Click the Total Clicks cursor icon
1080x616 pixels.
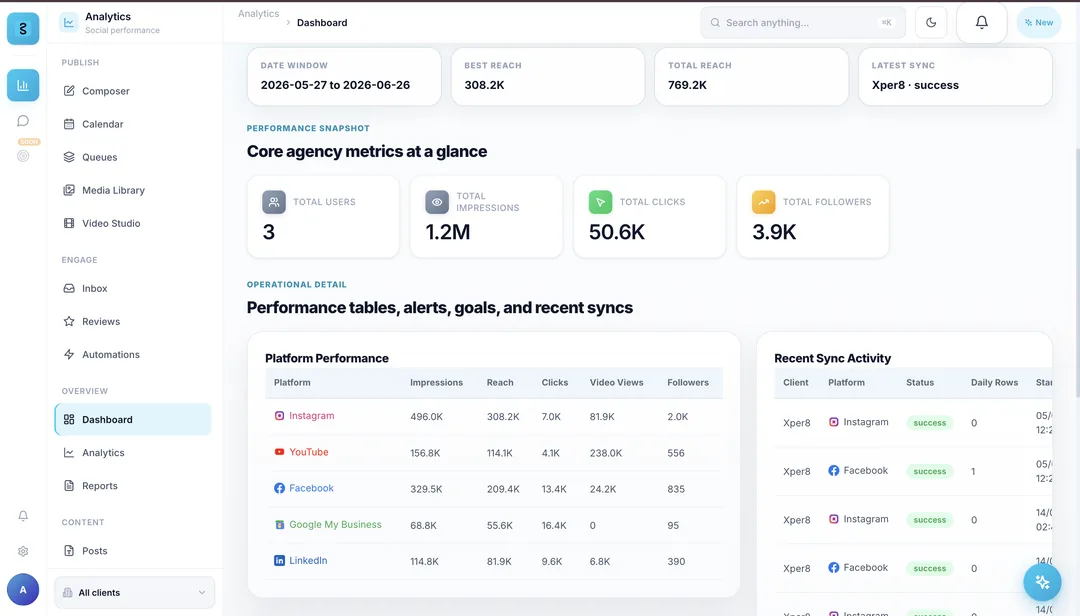(x=601, y=202)
